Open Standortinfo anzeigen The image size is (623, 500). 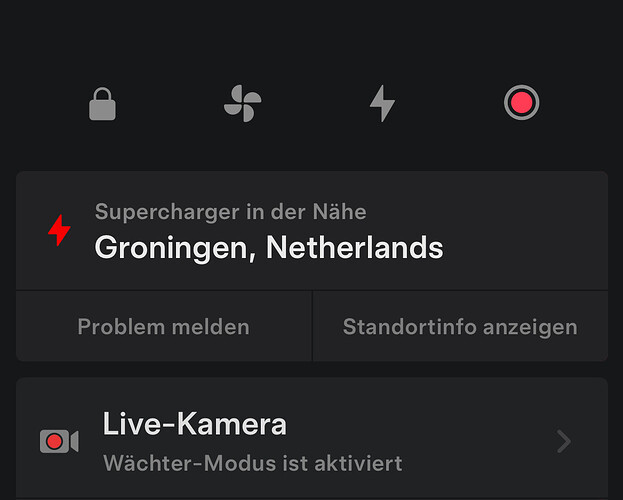tap(460, 326)
